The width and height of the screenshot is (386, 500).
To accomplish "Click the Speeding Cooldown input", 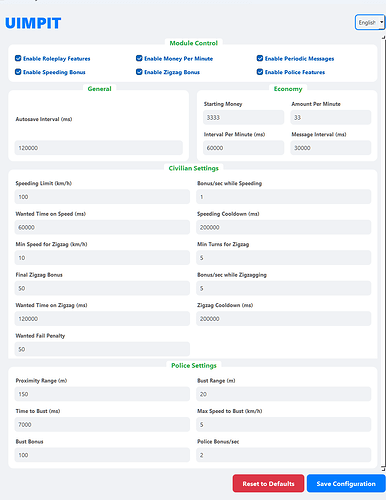I will [284, 227].
